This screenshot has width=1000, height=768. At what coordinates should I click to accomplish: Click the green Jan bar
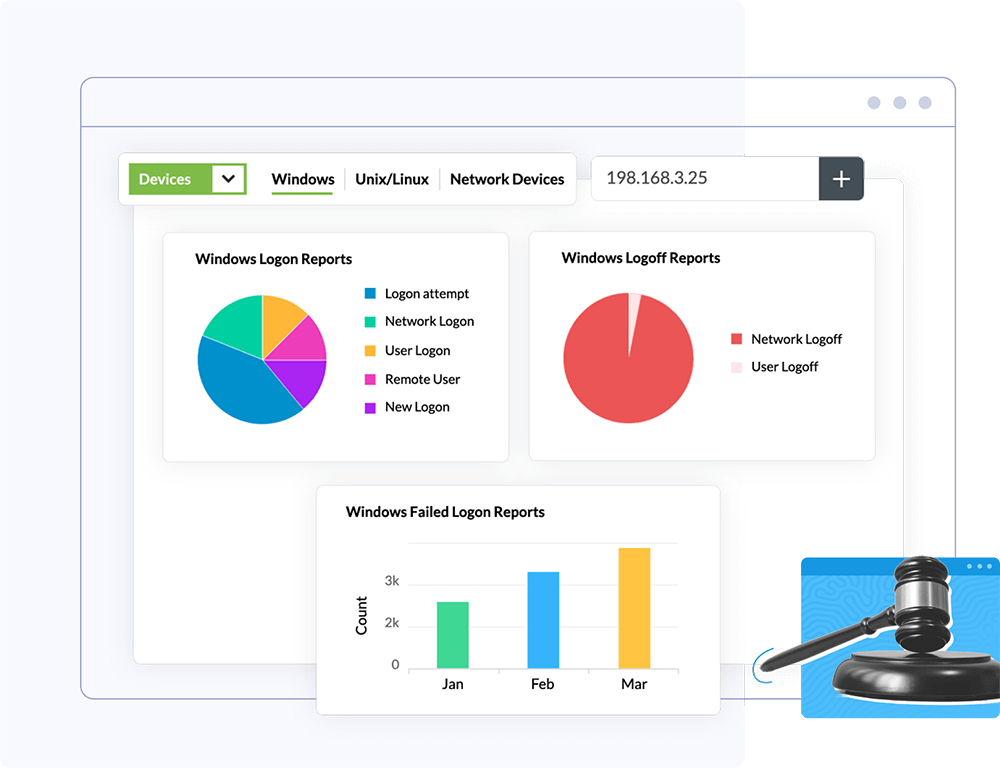[x=453, y=635]
